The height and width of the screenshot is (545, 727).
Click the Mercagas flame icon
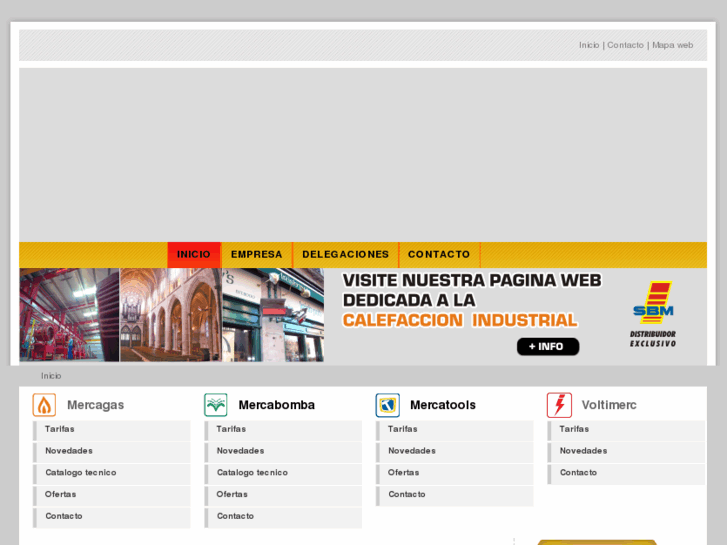coord(44,405)
